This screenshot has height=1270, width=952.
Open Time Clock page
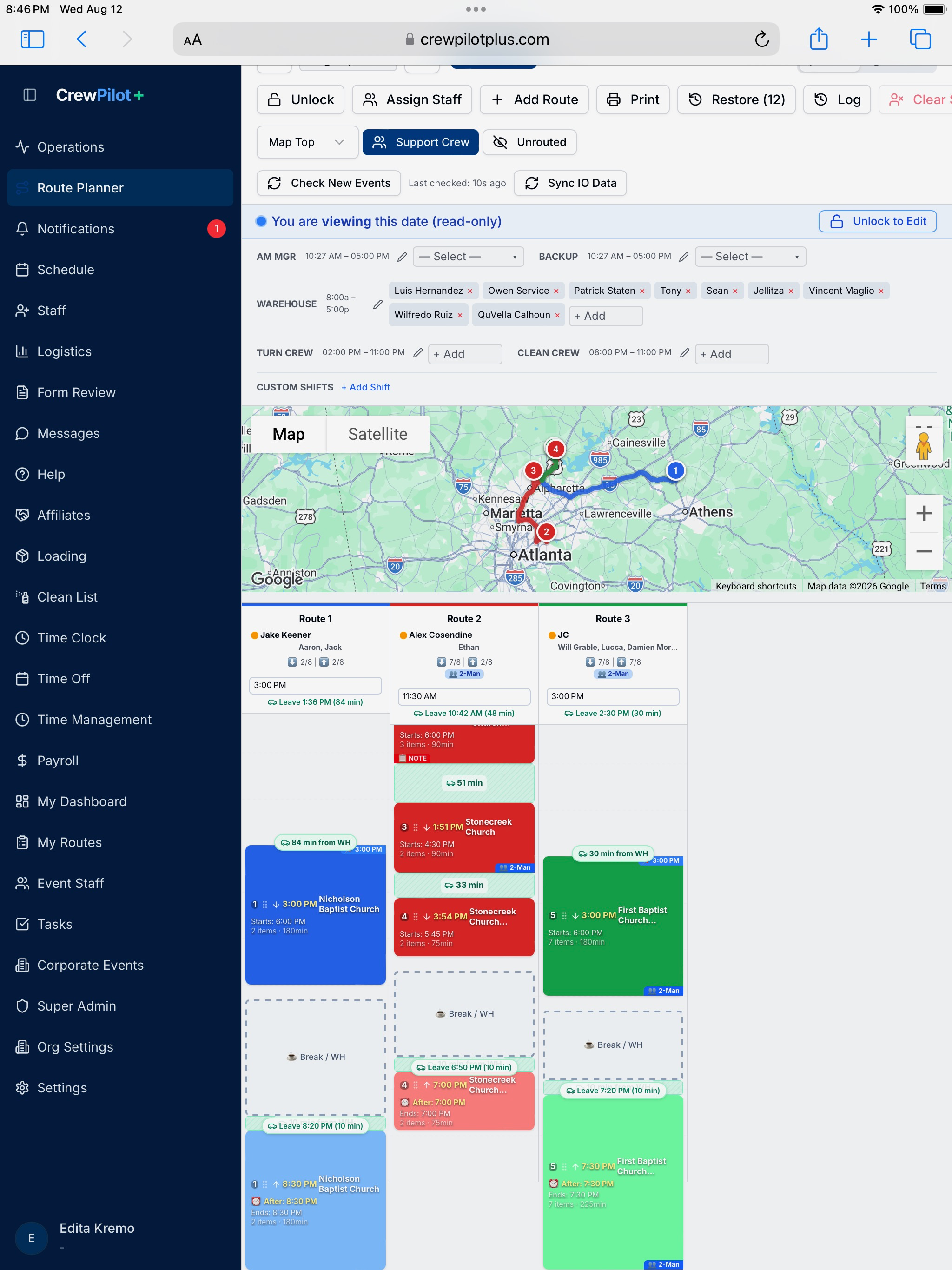click(x=120, y=638)
